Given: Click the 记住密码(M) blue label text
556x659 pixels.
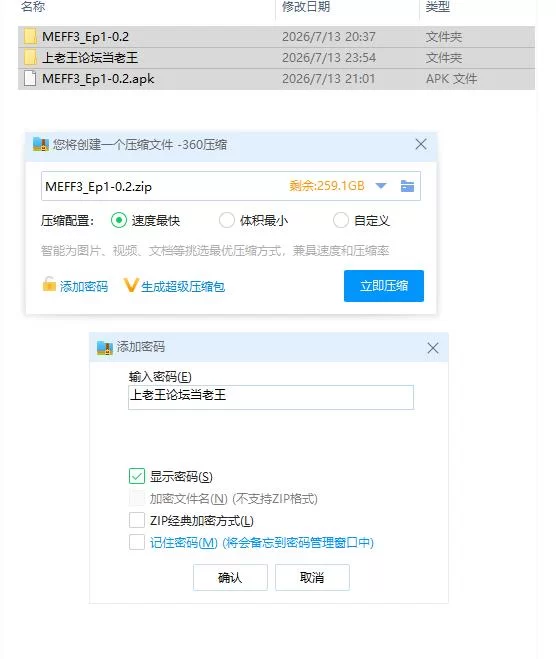Looking at the screenshot, I should click(x=261, y=543).
